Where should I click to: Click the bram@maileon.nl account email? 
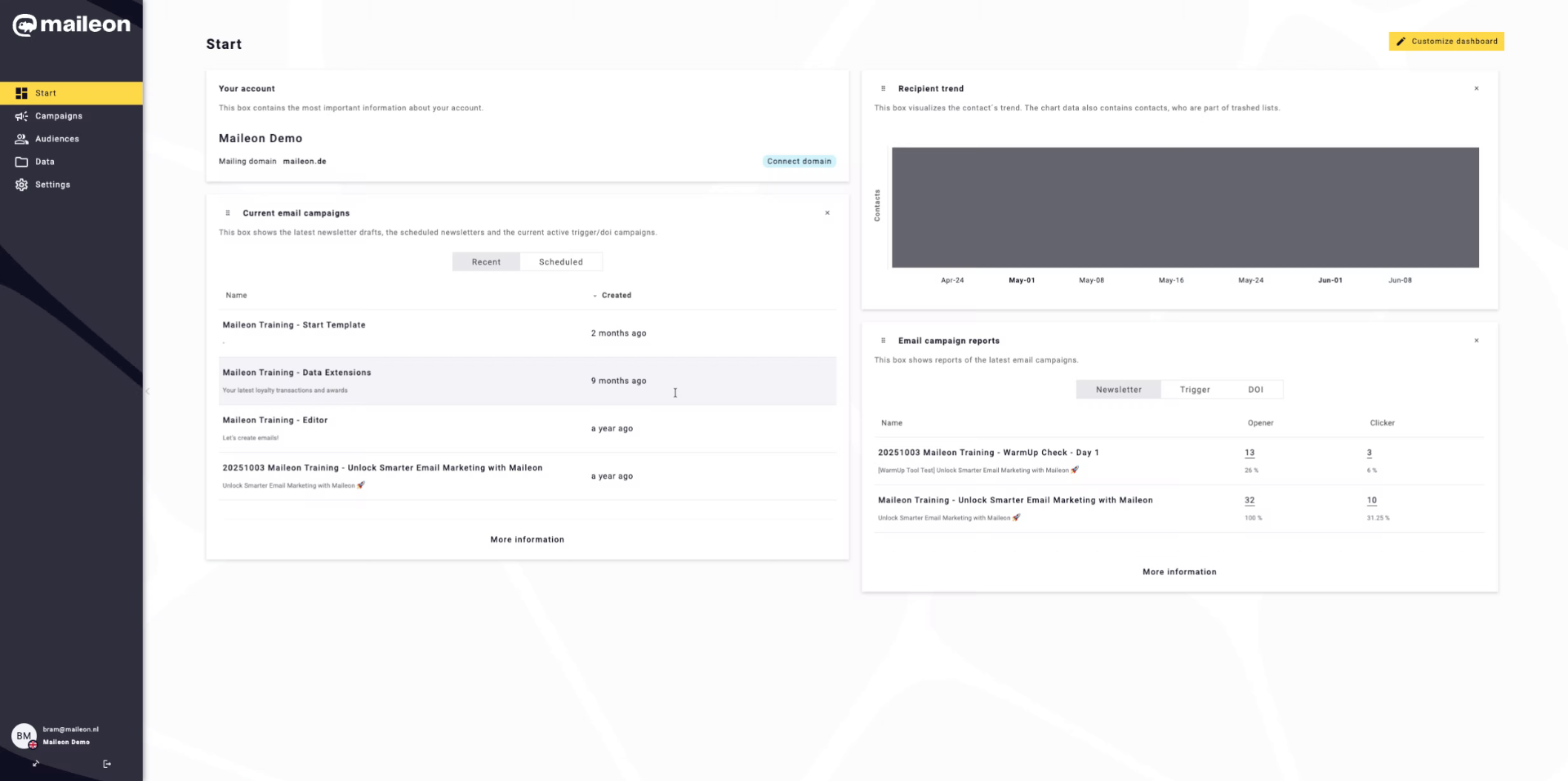pos(70,730)
